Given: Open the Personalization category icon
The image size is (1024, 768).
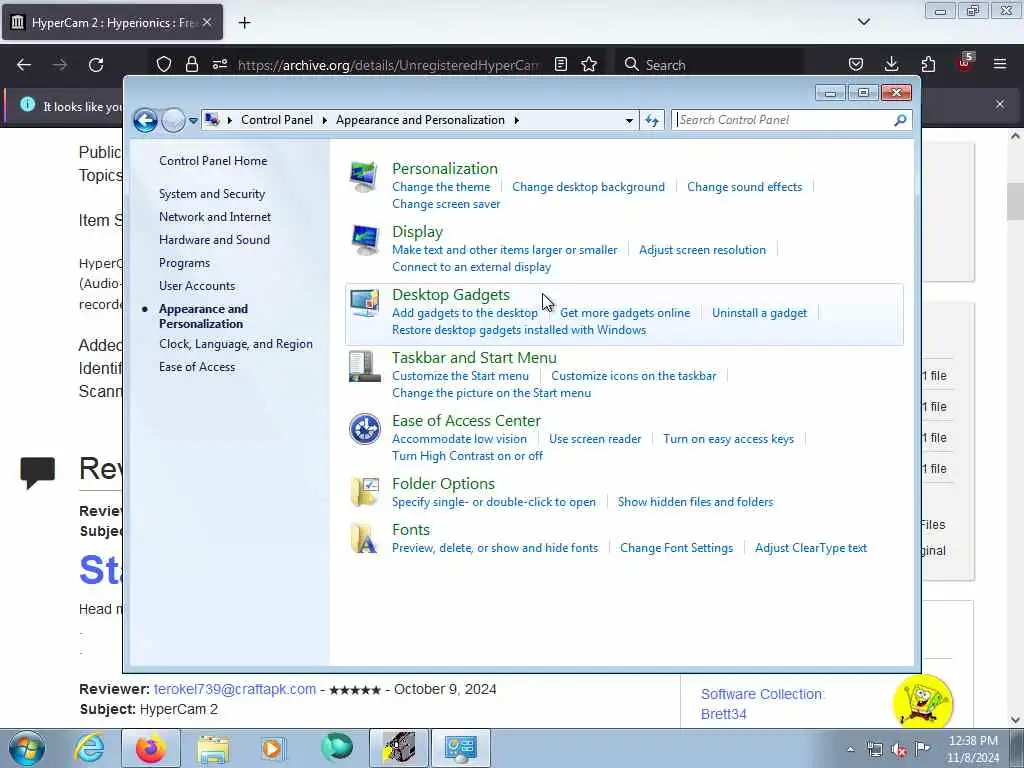Looking at the screenshot, I should click(363, 177).
